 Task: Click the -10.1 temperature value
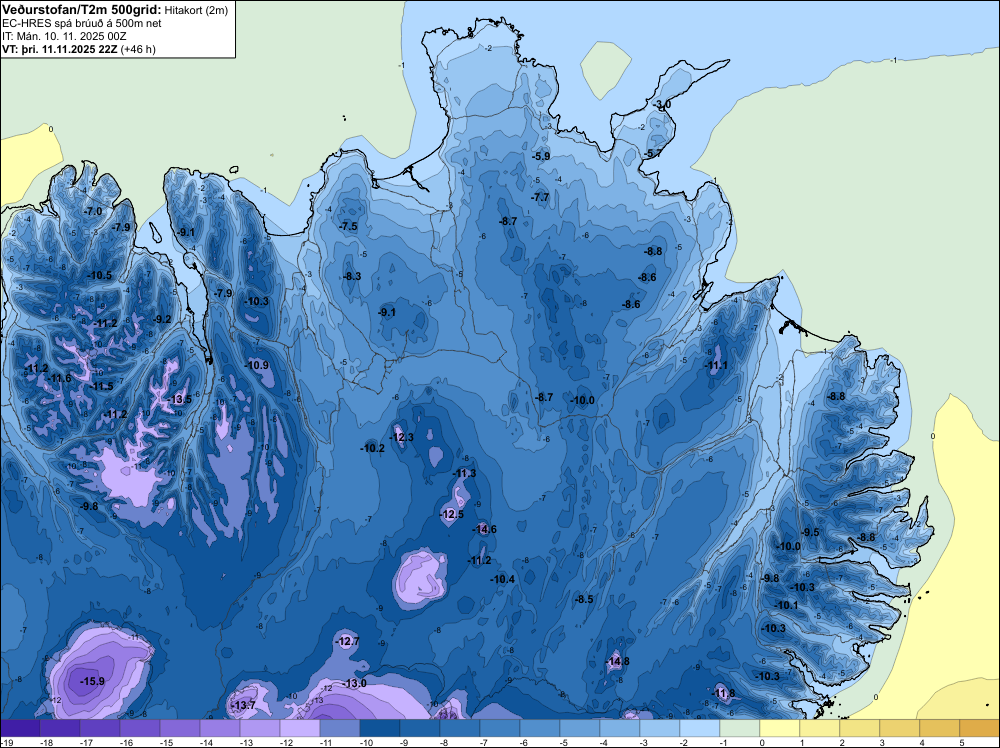[x=786, y=605]
